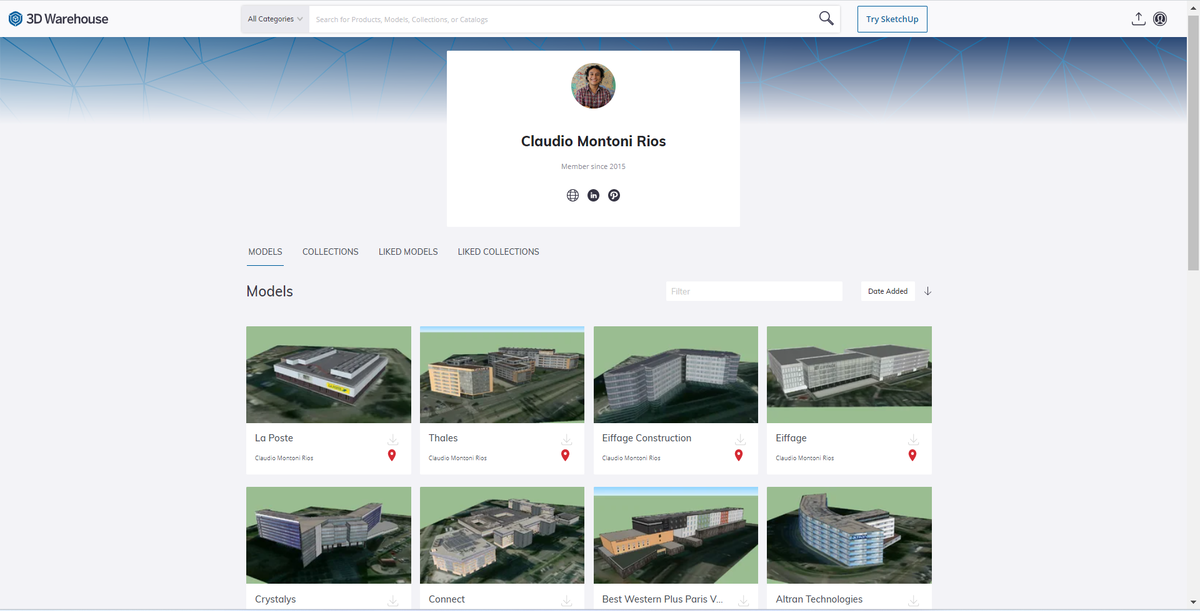Open the Eiffage Construction thumbnail
The image size is (1200, 611).
[x=676, y=374]
